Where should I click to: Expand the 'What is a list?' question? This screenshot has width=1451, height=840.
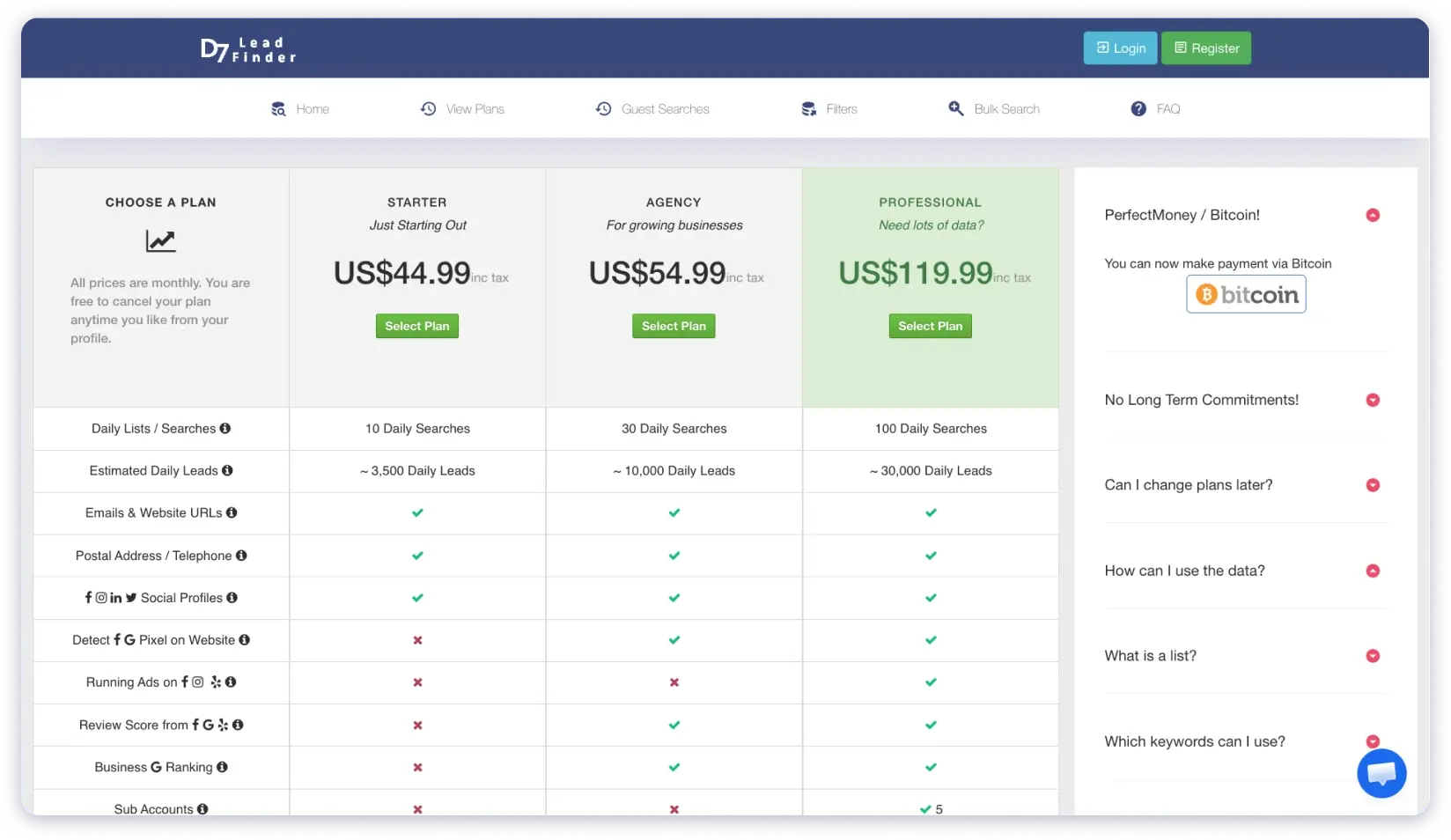coord(1373,655)
